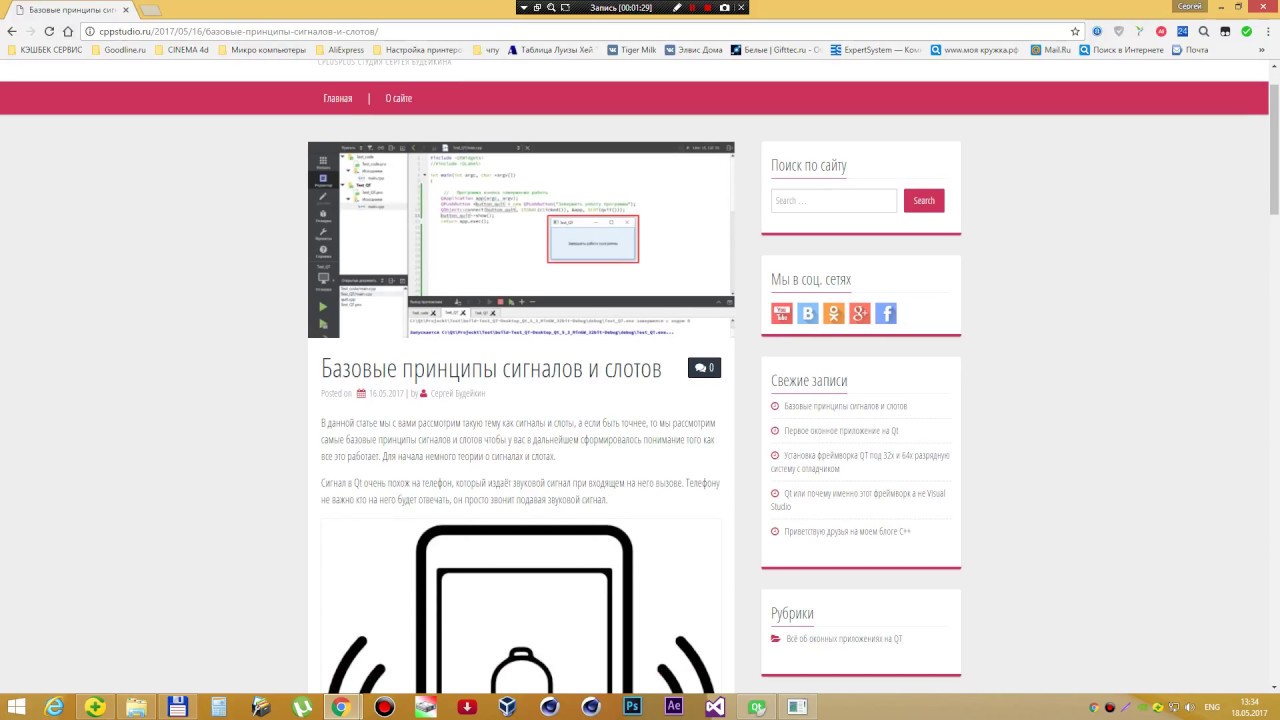This screenshot has height=720, width=1280.
Task: Open After Effects from taskbar
Action: pyautogui.click(x=673, y=707)
